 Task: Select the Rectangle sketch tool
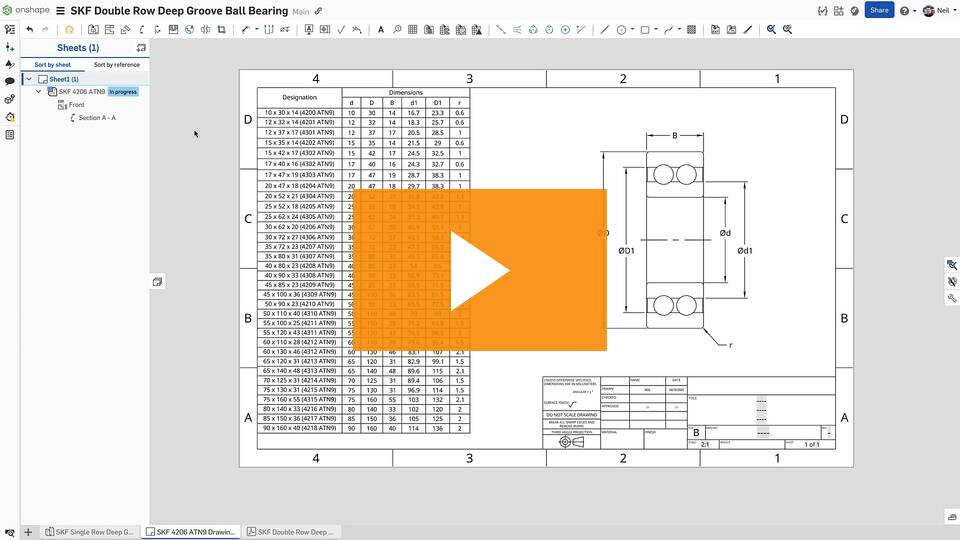tap(645, 29)
